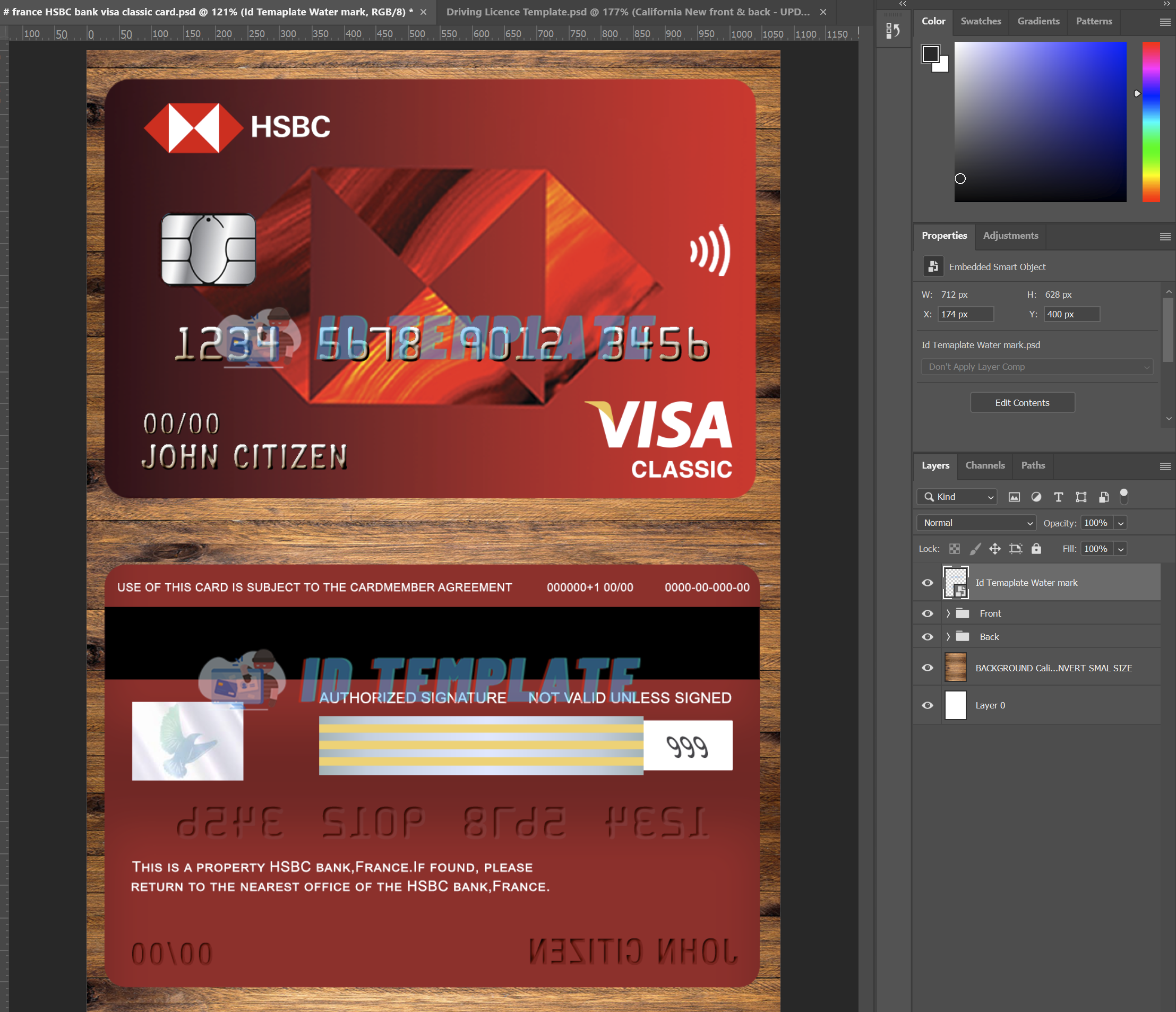Close the Driving Licence Template document
The height and width of the screenshot is (1012, 1176).
click(822, 12)
